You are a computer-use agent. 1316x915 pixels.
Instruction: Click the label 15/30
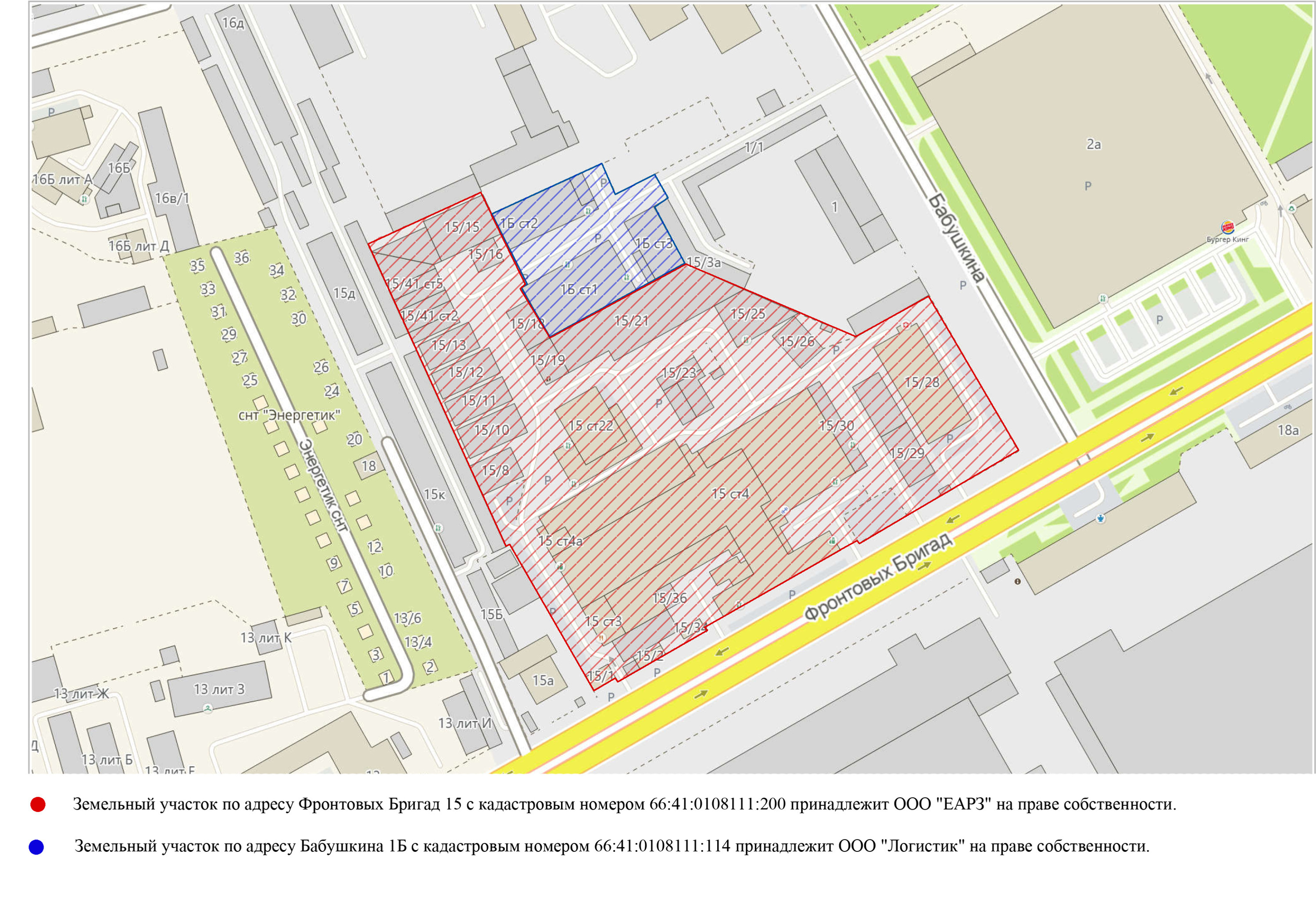pos(836,425)
